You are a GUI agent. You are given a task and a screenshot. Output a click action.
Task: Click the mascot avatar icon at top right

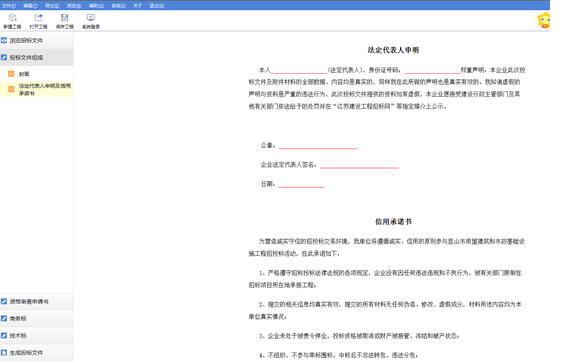coord(544,20)
